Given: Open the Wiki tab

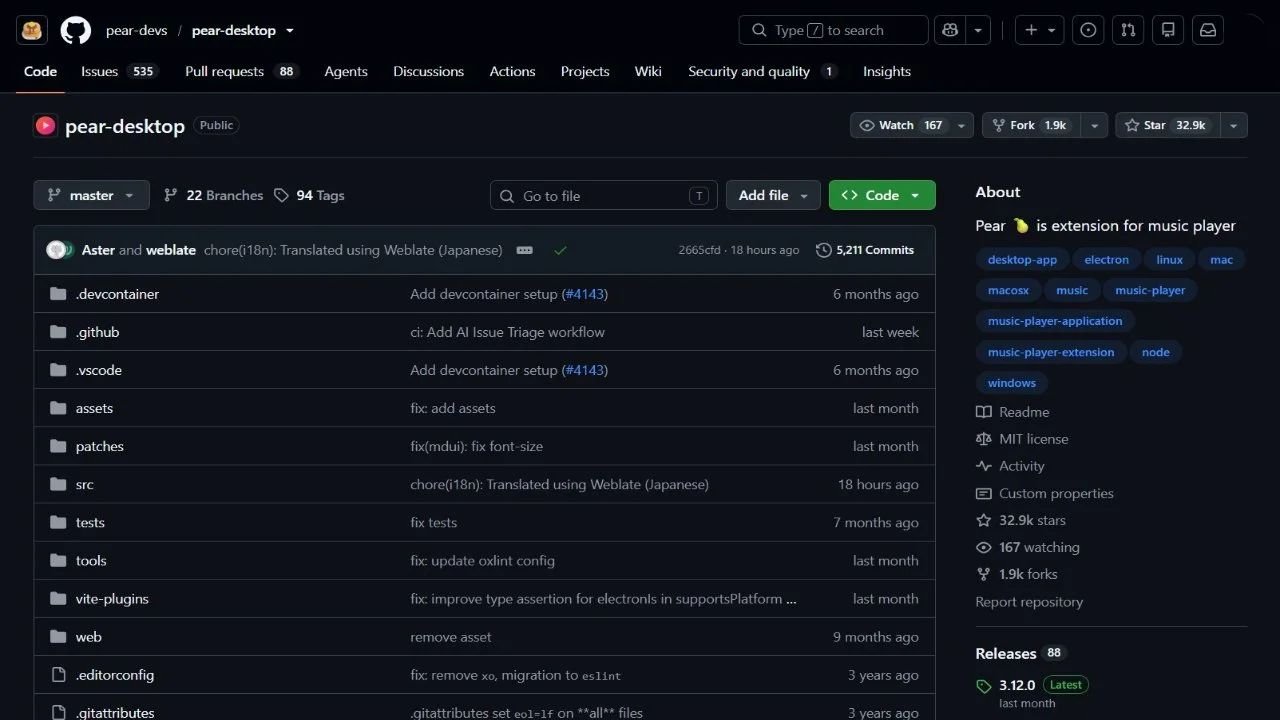Looking at the screenshot, I should (648, 71).
